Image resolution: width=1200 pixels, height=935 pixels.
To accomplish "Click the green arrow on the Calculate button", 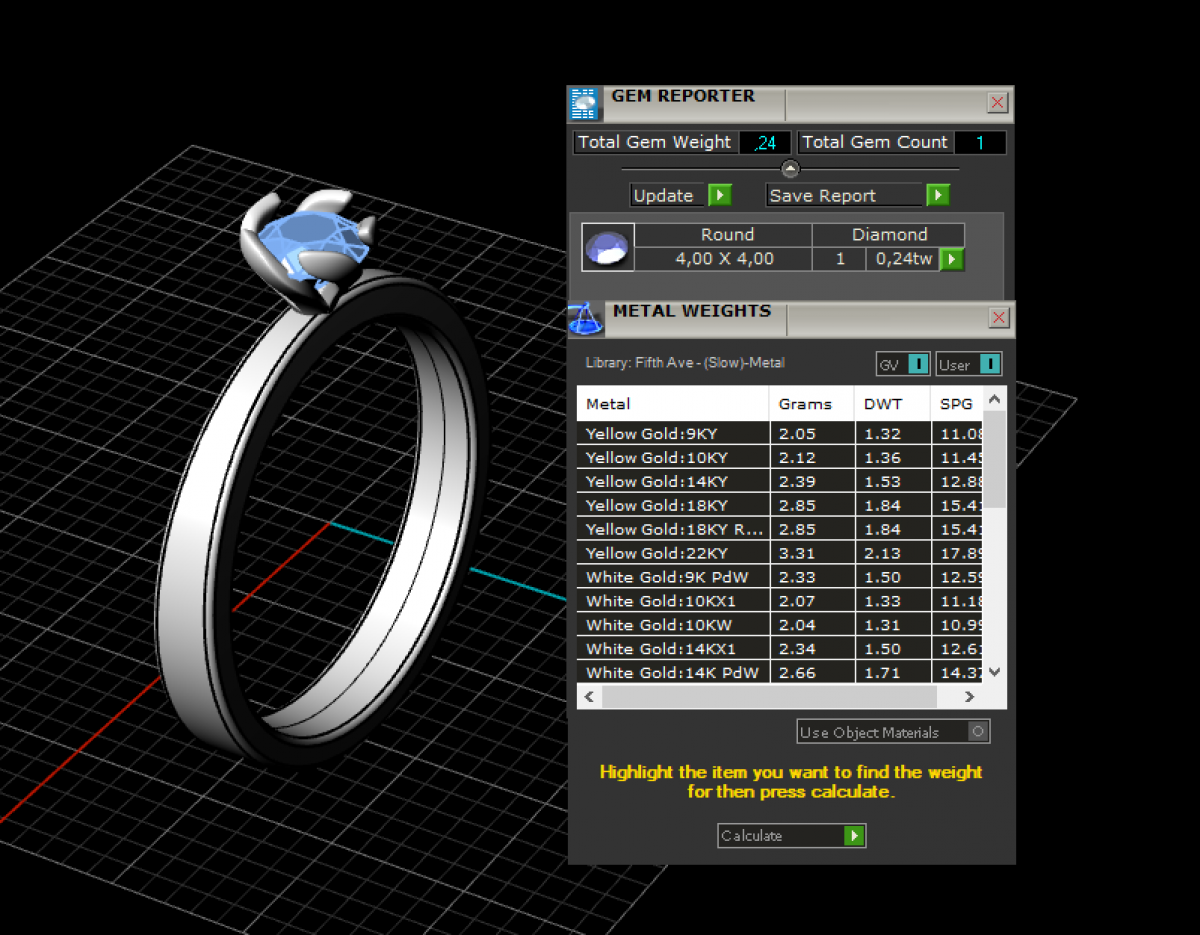I will (x=853, y=836).
